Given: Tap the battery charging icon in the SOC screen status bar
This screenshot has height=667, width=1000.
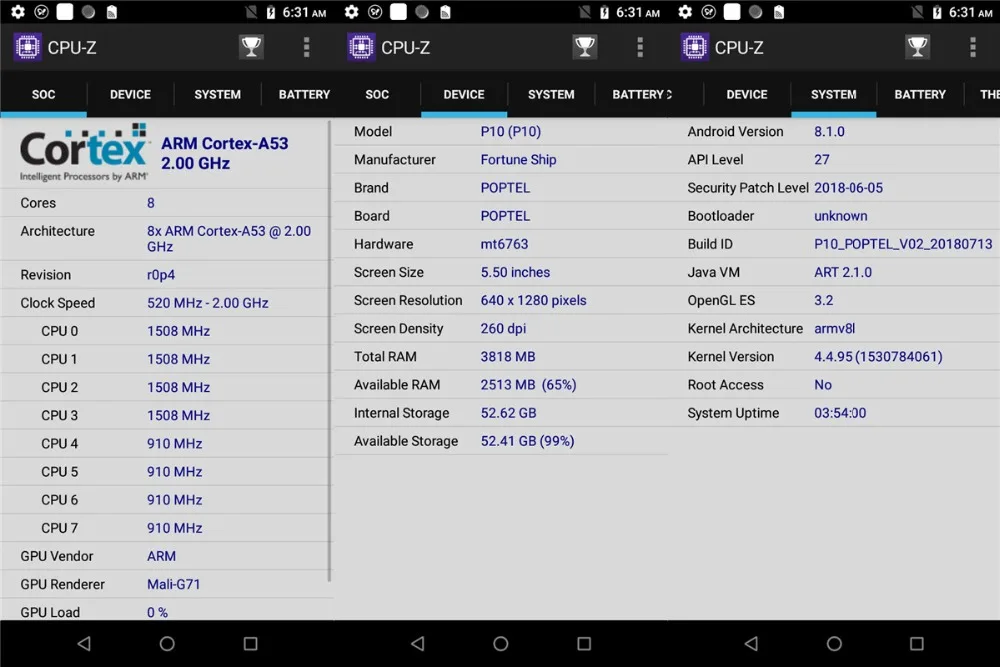Looking at the screenshot, I should (271, 12).
